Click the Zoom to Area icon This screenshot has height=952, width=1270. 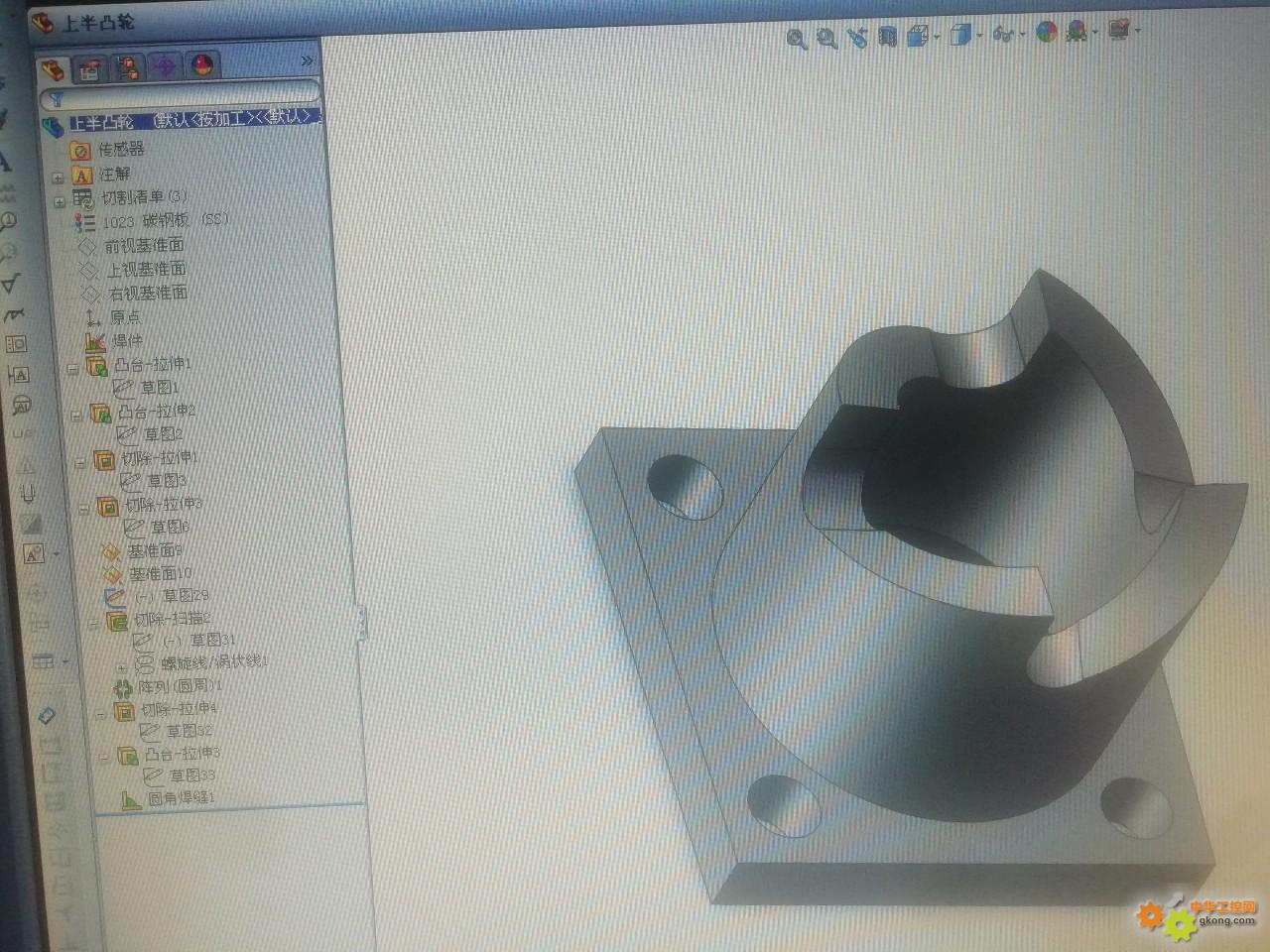coord(826,38)
